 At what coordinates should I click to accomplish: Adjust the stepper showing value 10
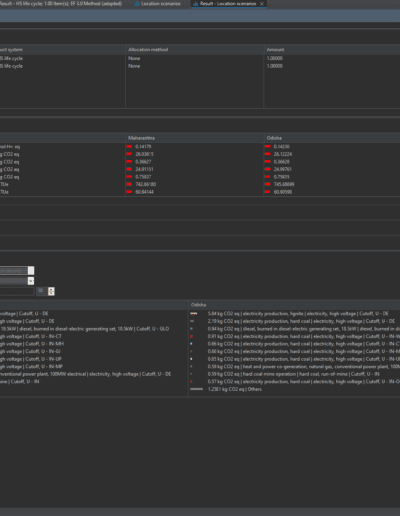click(51, 291)
